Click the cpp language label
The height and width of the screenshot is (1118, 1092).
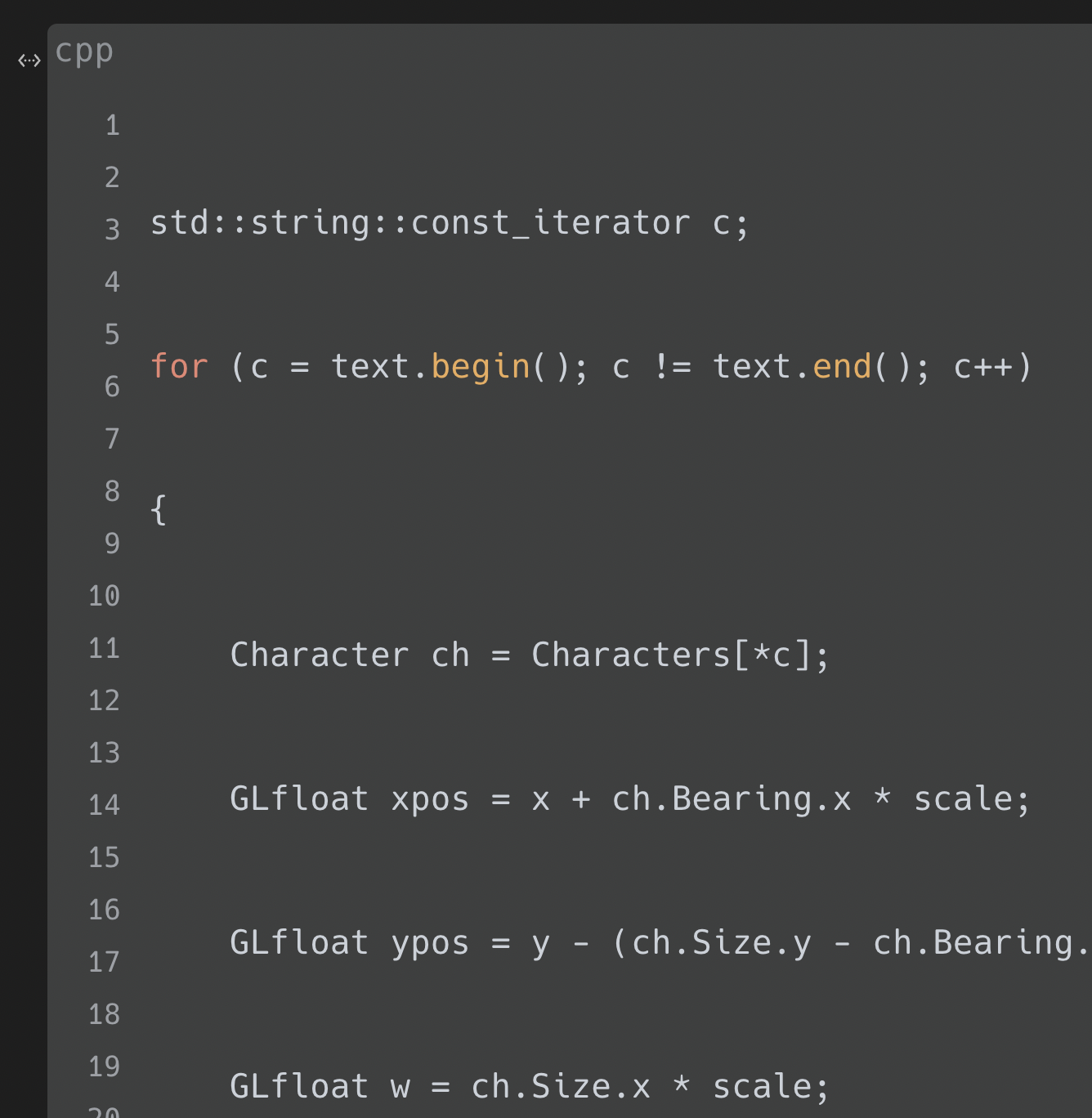coord(84,51)
